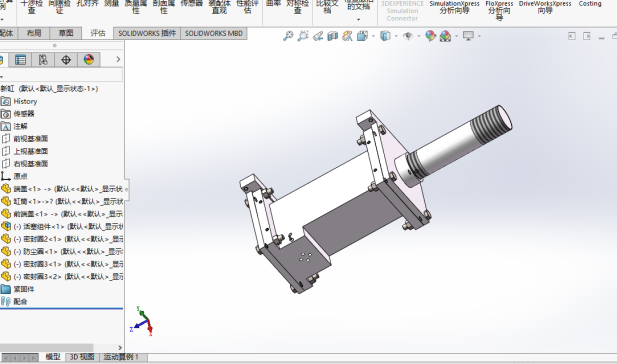Open the 装配体直观 tool
The width and height of the screenshot is (617, 364).
click(x=219, y=7)
